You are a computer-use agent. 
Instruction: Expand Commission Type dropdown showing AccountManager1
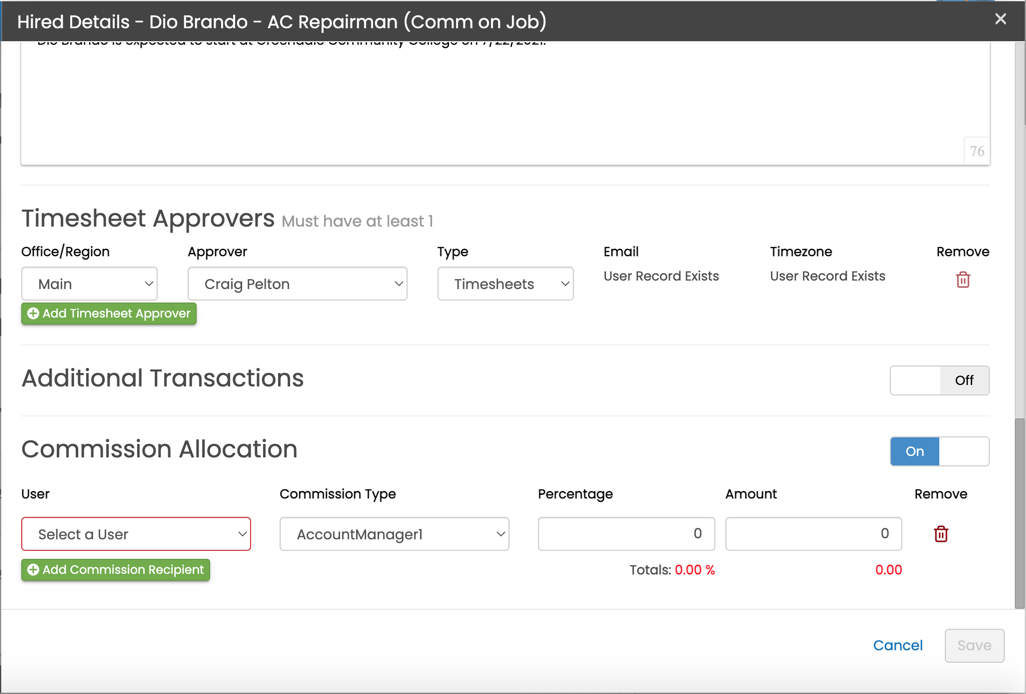pyautogui.click(x=394, y=534)
